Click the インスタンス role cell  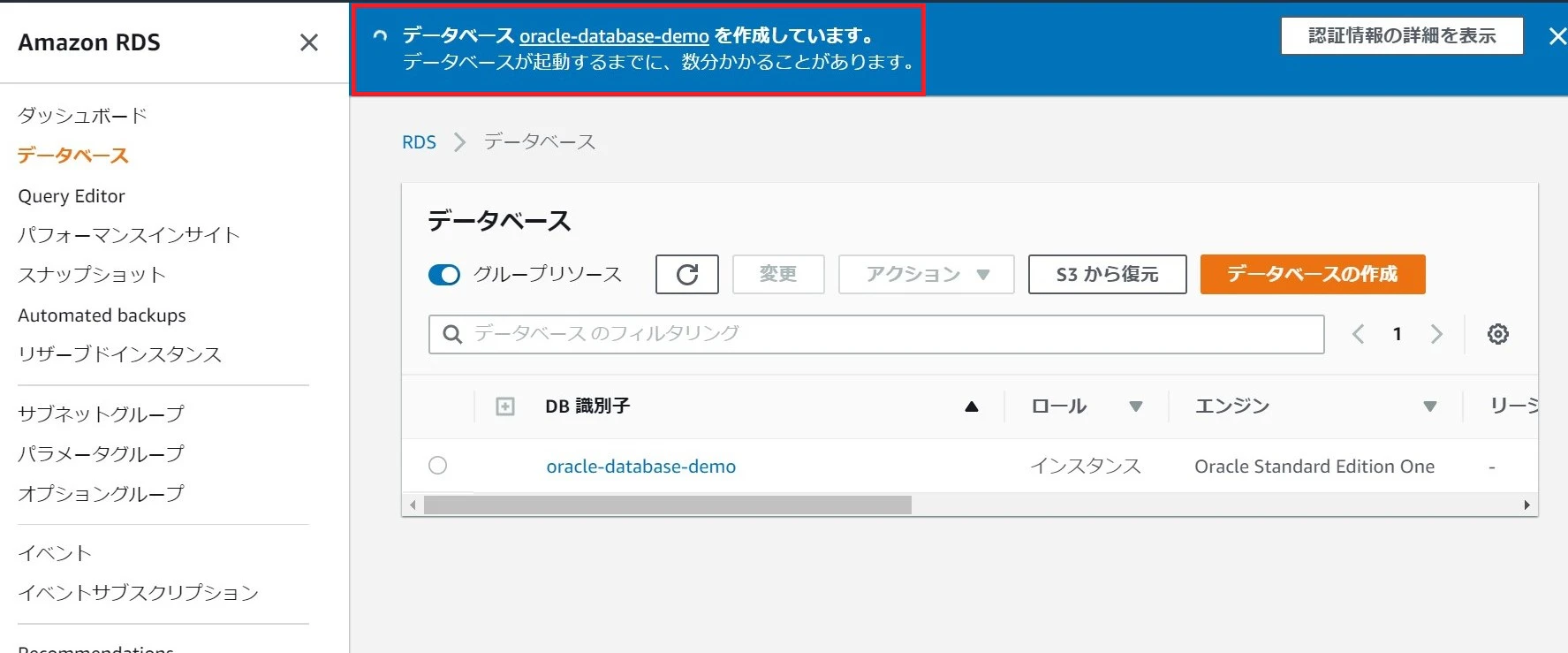[1086, 467]
